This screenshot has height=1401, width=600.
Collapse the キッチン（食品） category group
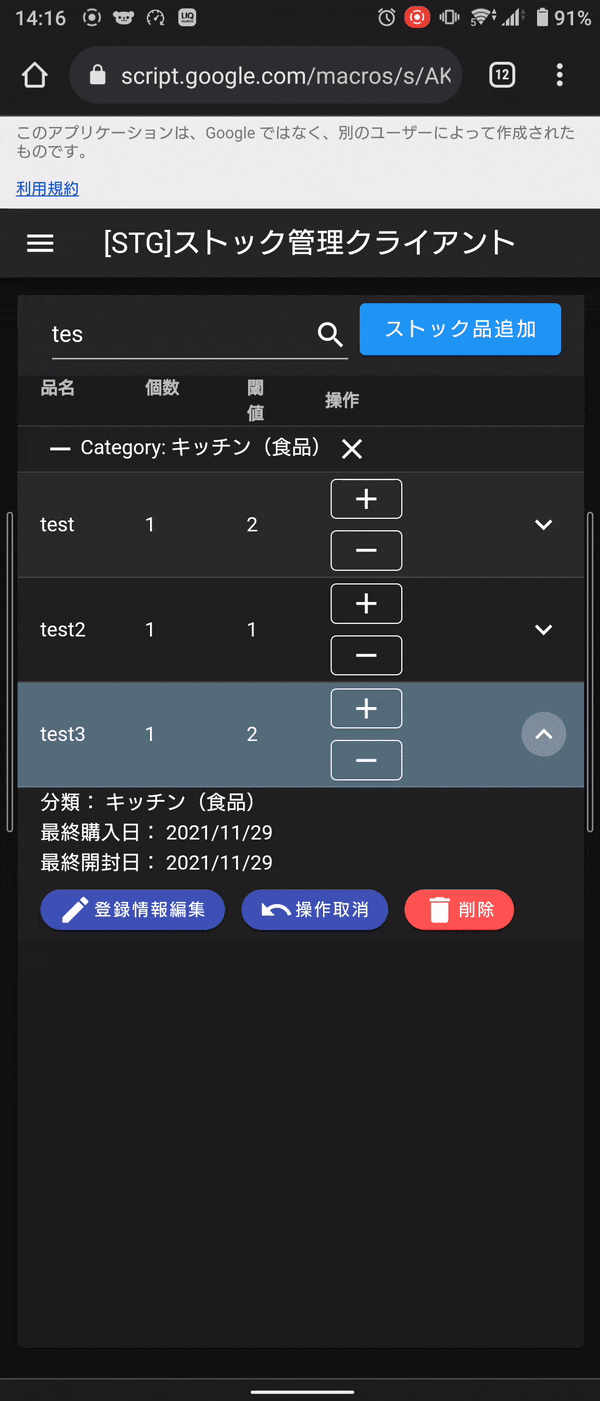60,448
